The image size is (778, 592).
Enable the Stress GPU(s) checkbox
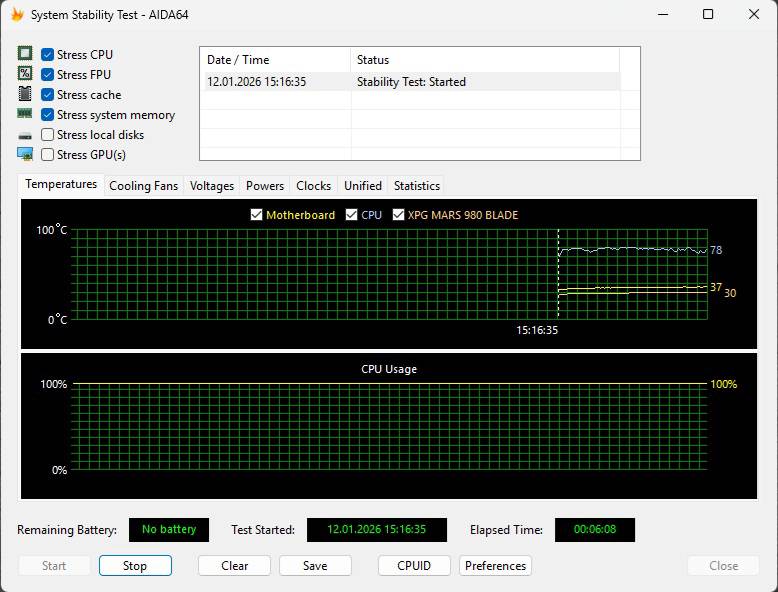point(47,155)
